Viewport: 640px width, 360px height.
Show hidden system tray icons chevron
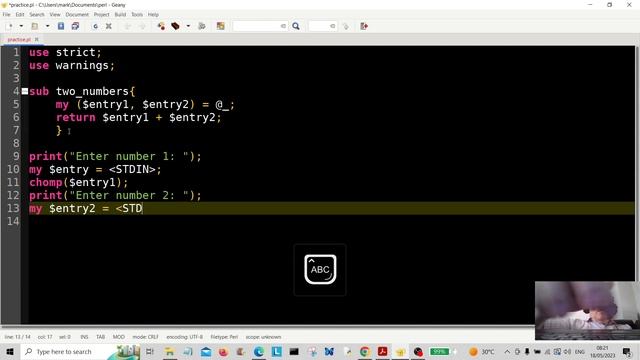(507, 351)
